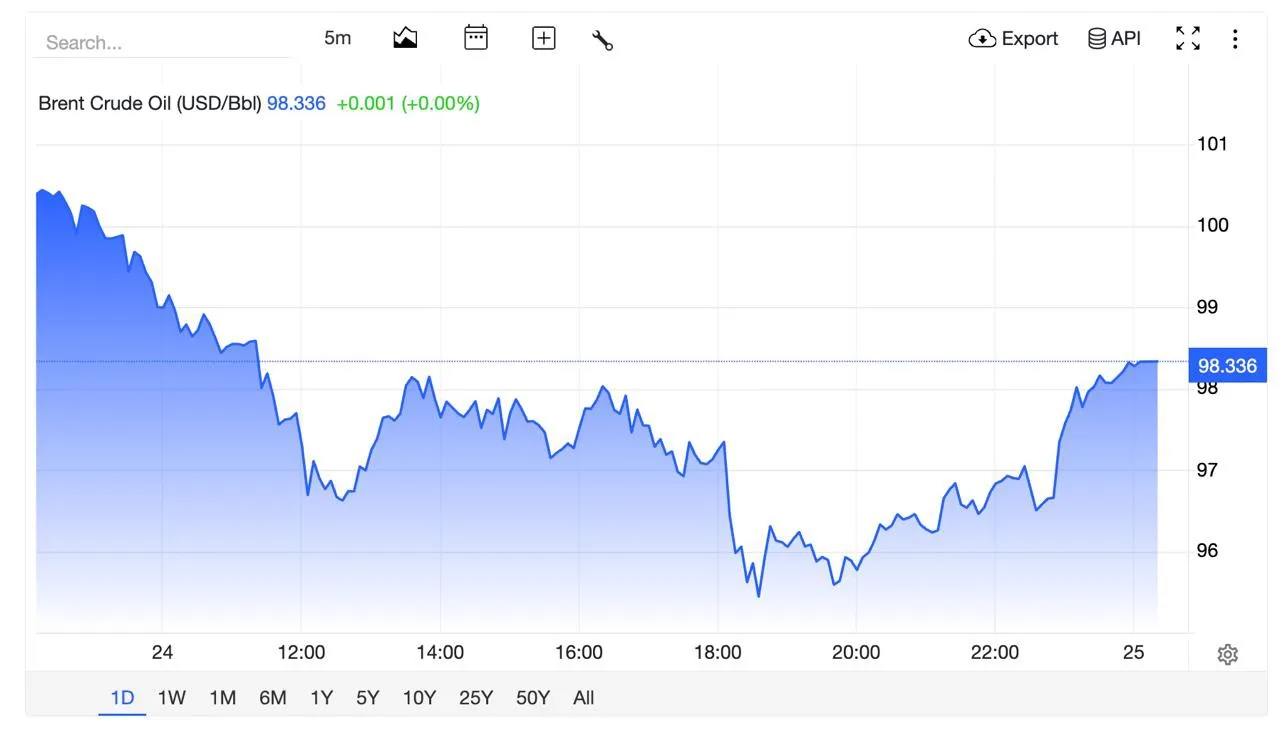Select the 1Y time range
The width and height of the screenshot is (1280, 738).
(x=321, y=698)
